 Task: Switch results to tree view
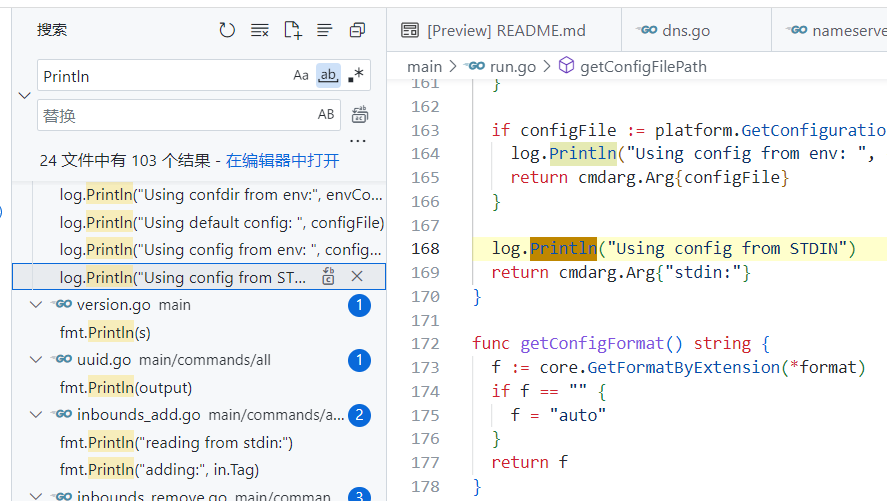[324, 30]
